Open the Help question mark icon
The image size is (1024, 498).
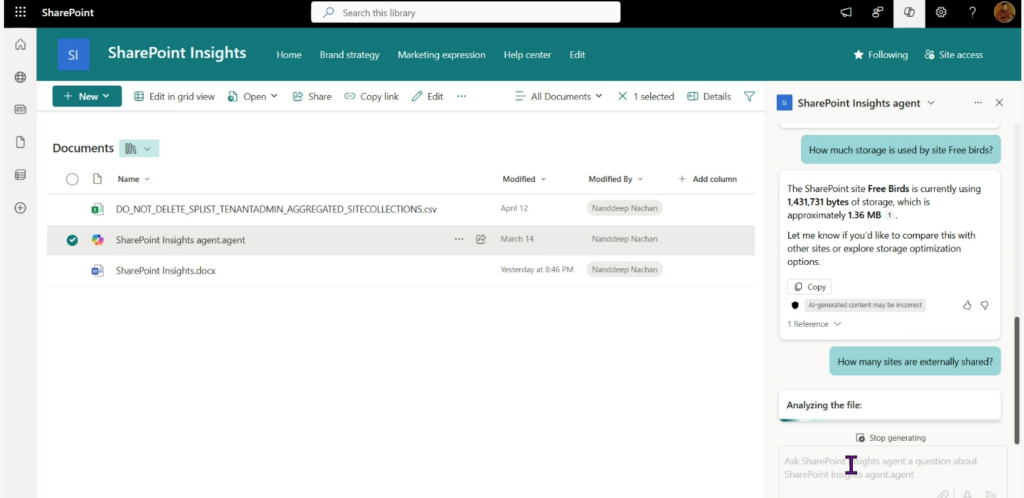[972, 12]
